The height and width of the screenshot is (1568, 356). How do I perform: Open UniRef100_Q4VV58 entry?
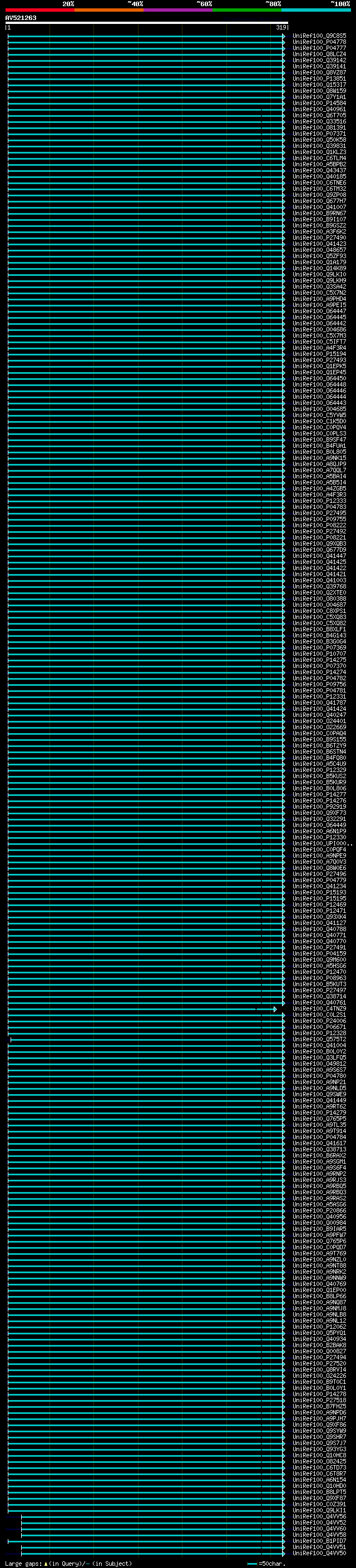[319, 1535]
